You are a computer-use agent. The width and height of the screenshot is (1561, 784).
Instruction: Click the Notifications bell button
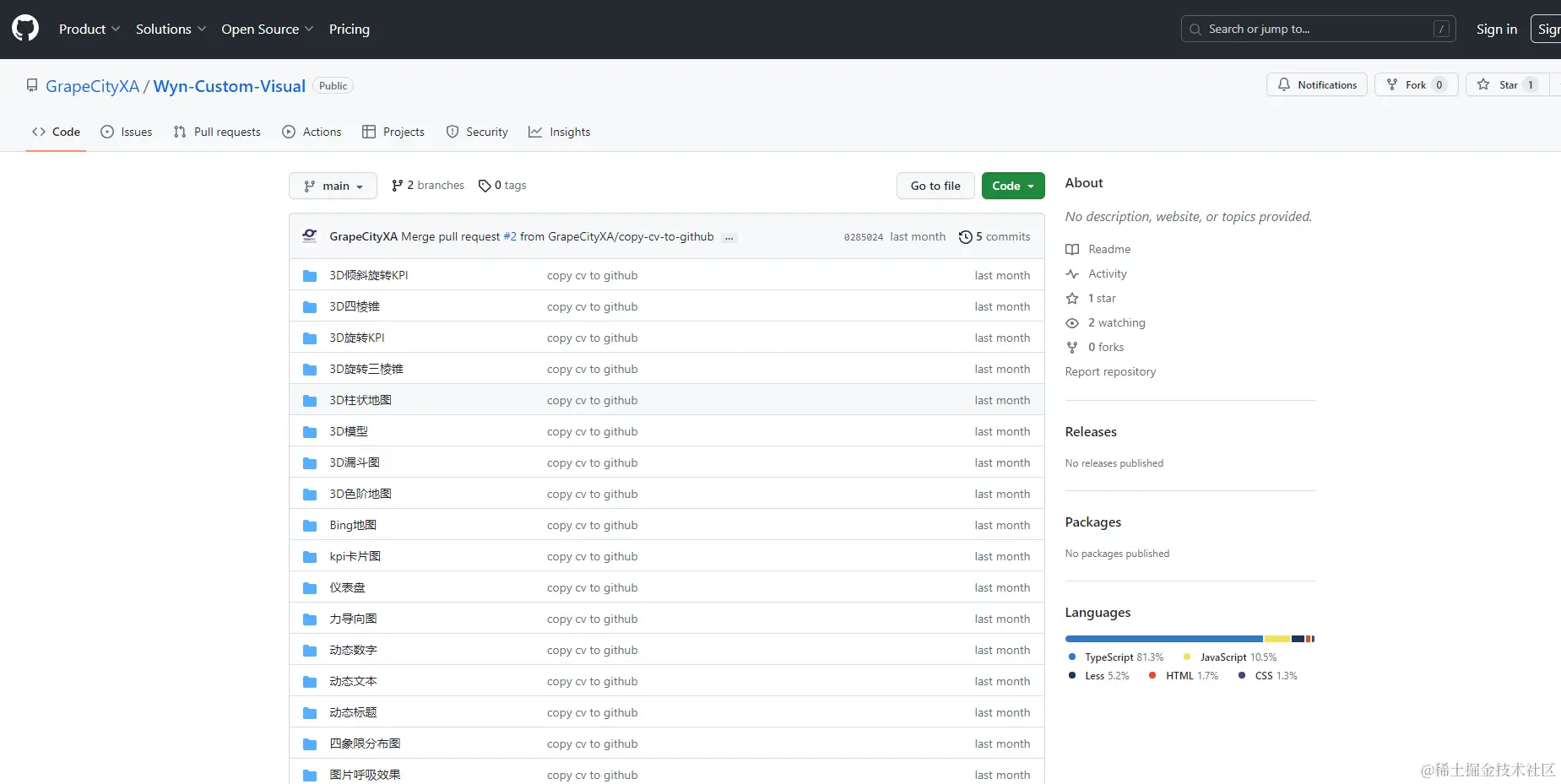point(1316,84)
